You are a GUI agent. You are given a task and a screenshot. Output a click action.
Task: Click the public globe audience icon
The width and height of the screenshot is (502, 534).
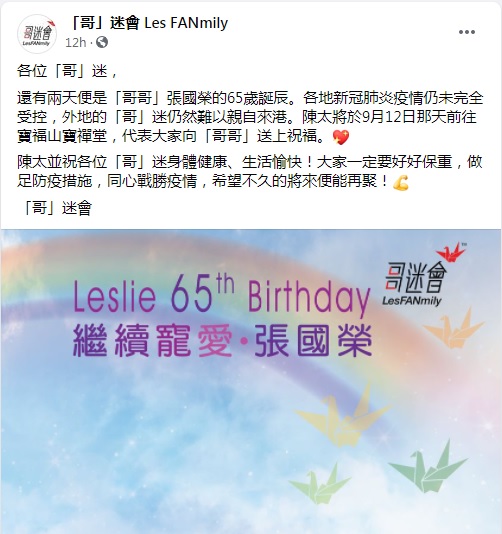pos(102,42)
